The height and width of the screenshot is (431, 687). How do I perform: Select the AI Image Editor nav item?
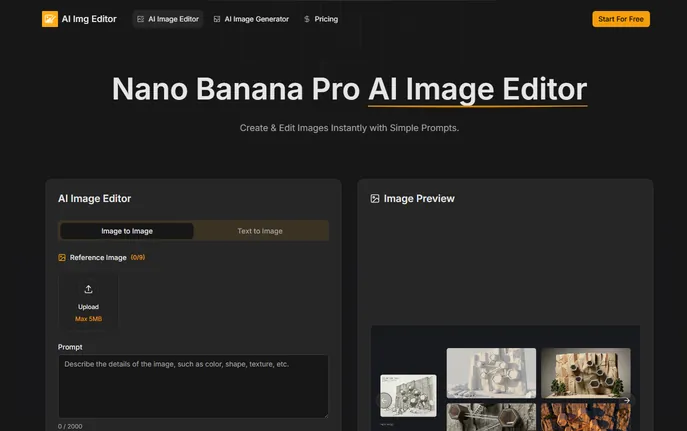click(167, 19)
